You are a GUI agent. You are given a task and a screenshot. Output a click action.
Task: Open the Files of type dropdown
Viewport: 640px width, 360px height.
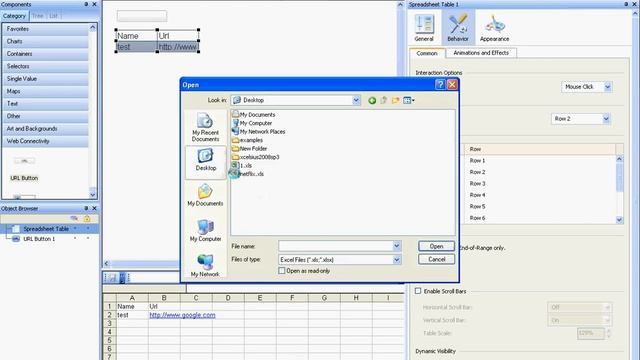click(x=396, y=260)
